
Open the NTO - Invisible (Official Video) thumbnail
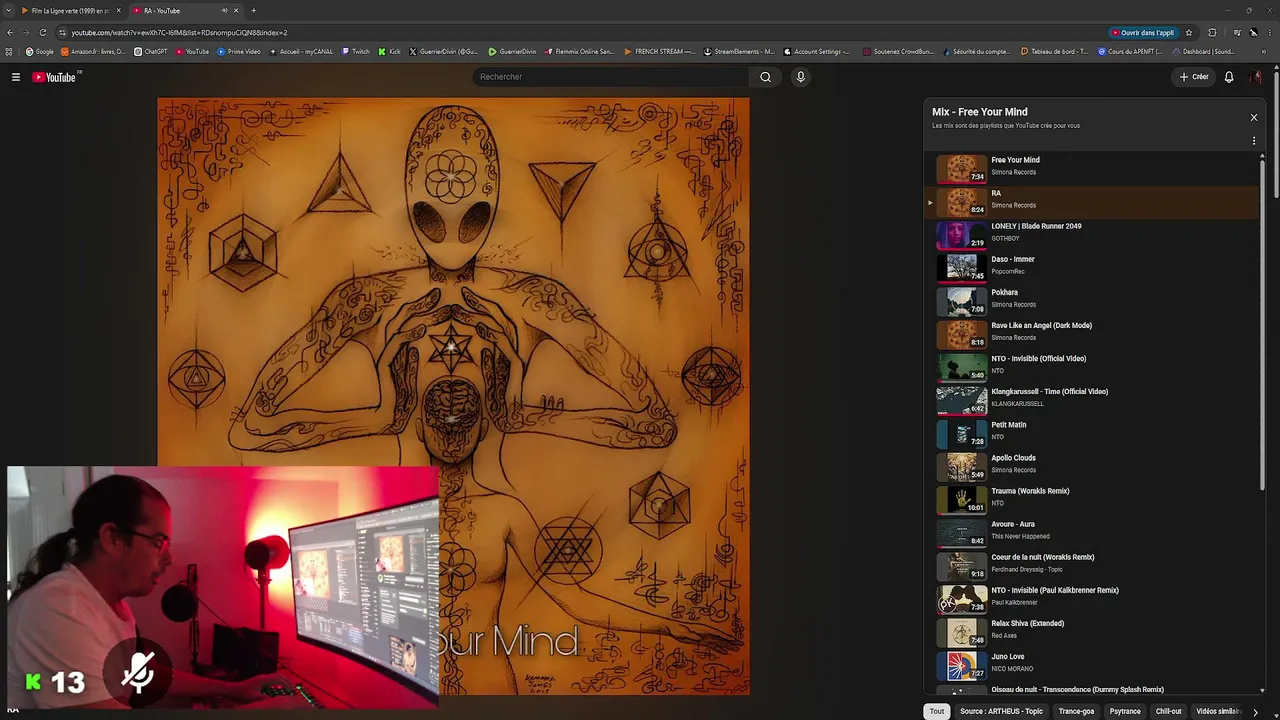tap(961, 367)
